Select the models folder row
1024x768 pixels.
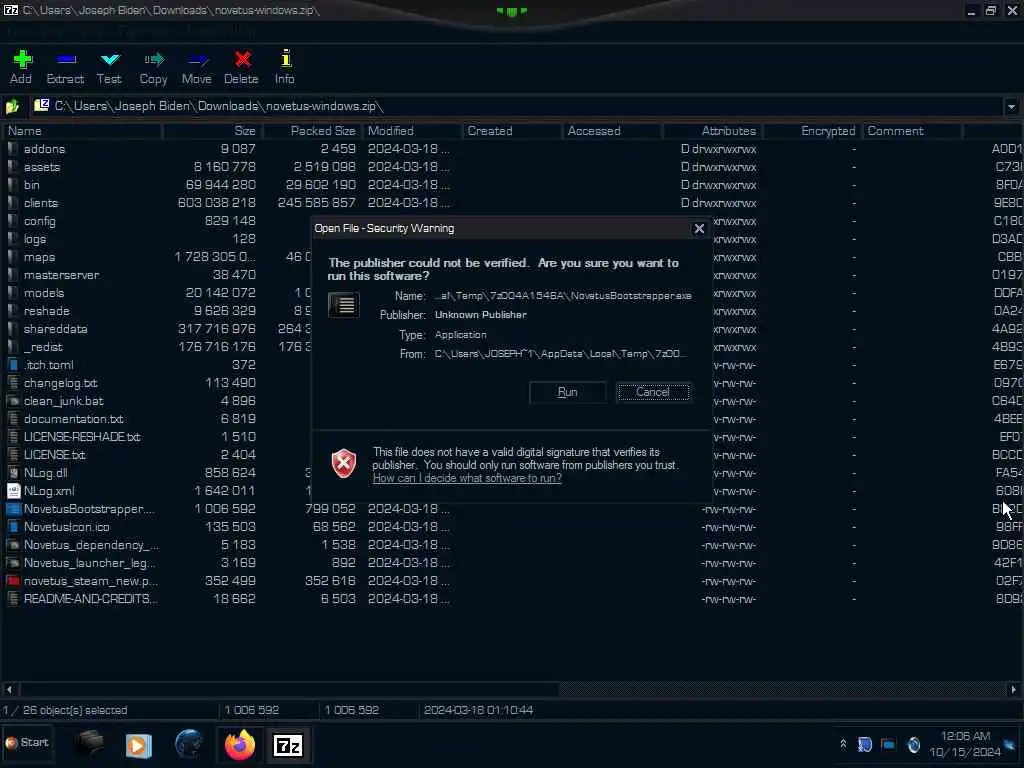click(44, 293)
